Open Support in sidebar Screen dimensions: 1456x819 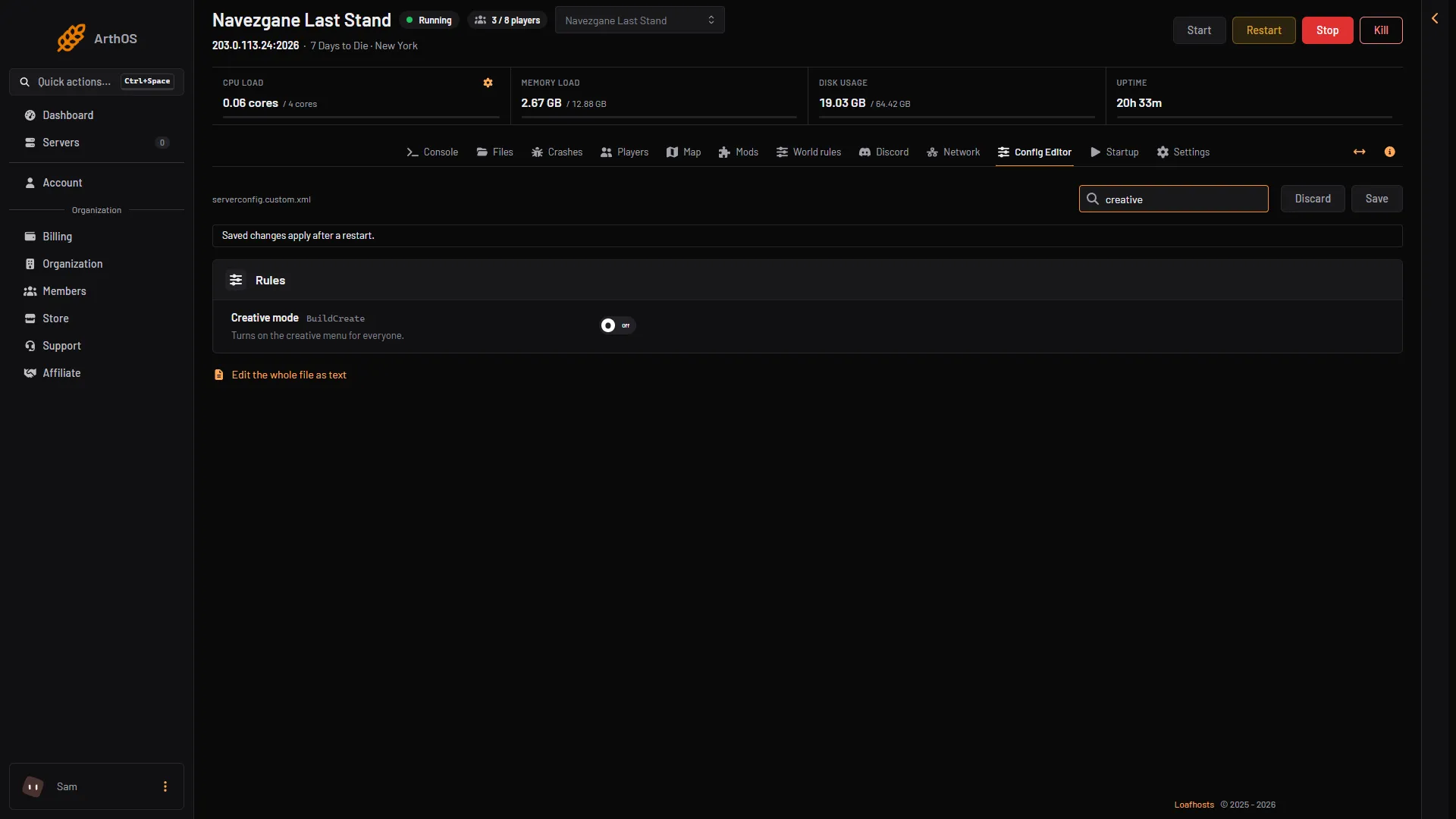pyautogui.click(x=96, y=346)
